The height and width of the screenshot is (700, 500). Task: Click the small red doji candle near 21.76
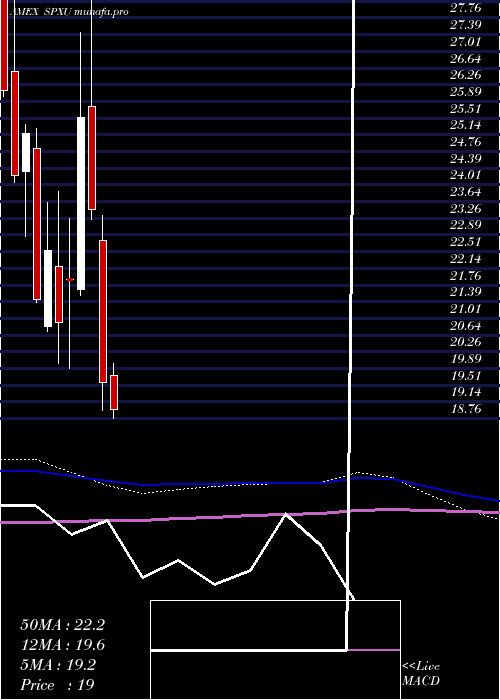point(70,279)
